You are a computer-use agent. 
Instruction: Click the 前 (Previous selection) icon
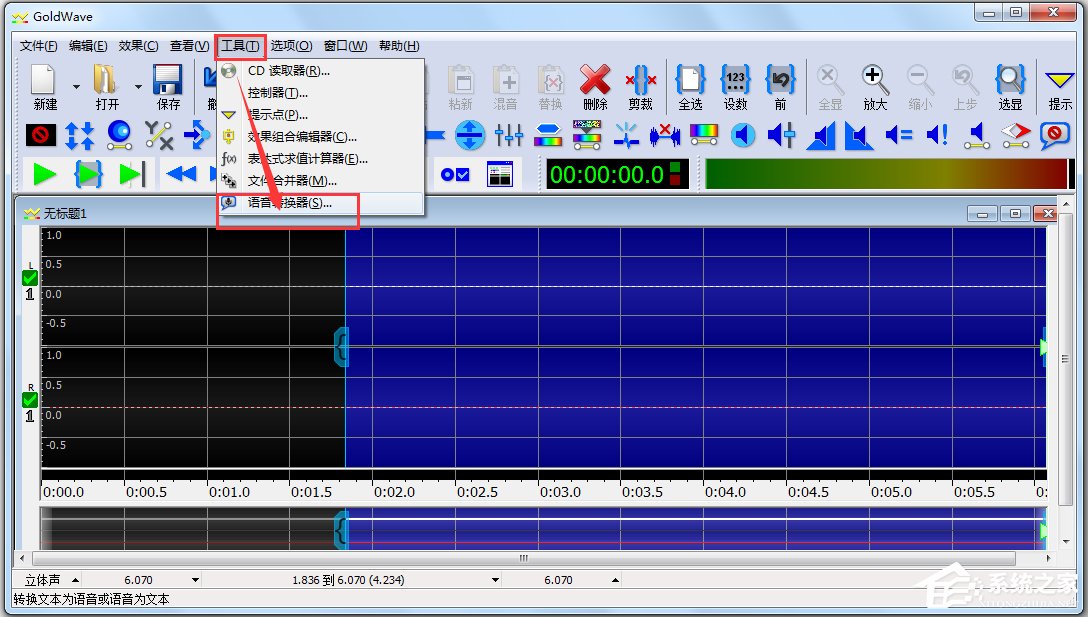[x=780, y=79]
